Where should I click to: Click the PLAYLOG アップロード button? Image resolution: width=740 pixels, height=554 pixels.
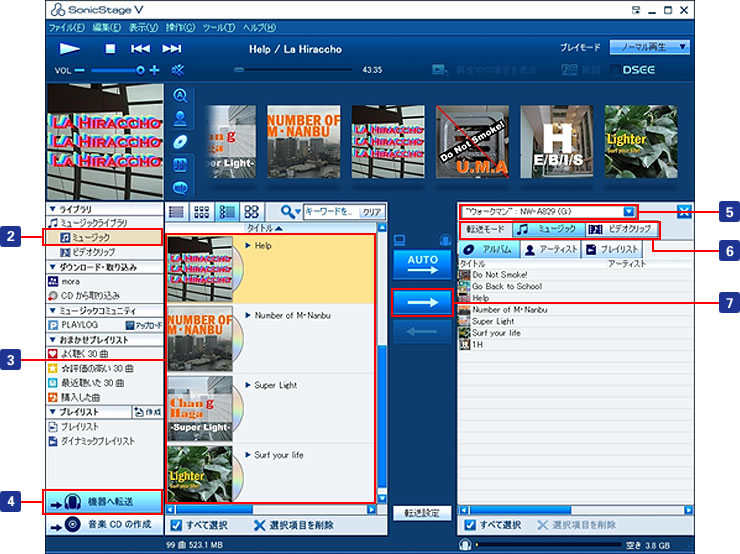(x=143, y=325)
